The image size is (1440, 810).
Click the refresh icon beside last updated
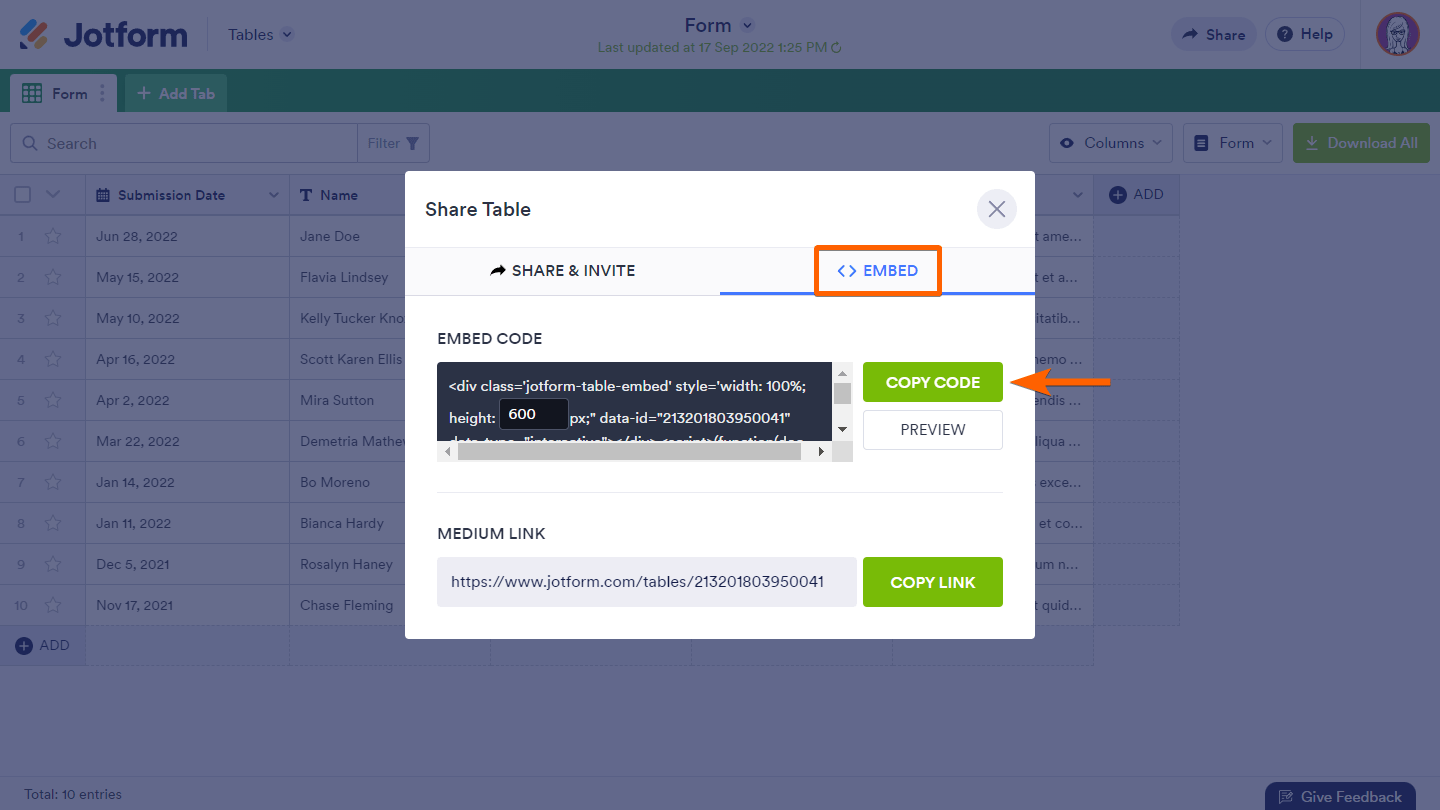click(x=836, y=47)
